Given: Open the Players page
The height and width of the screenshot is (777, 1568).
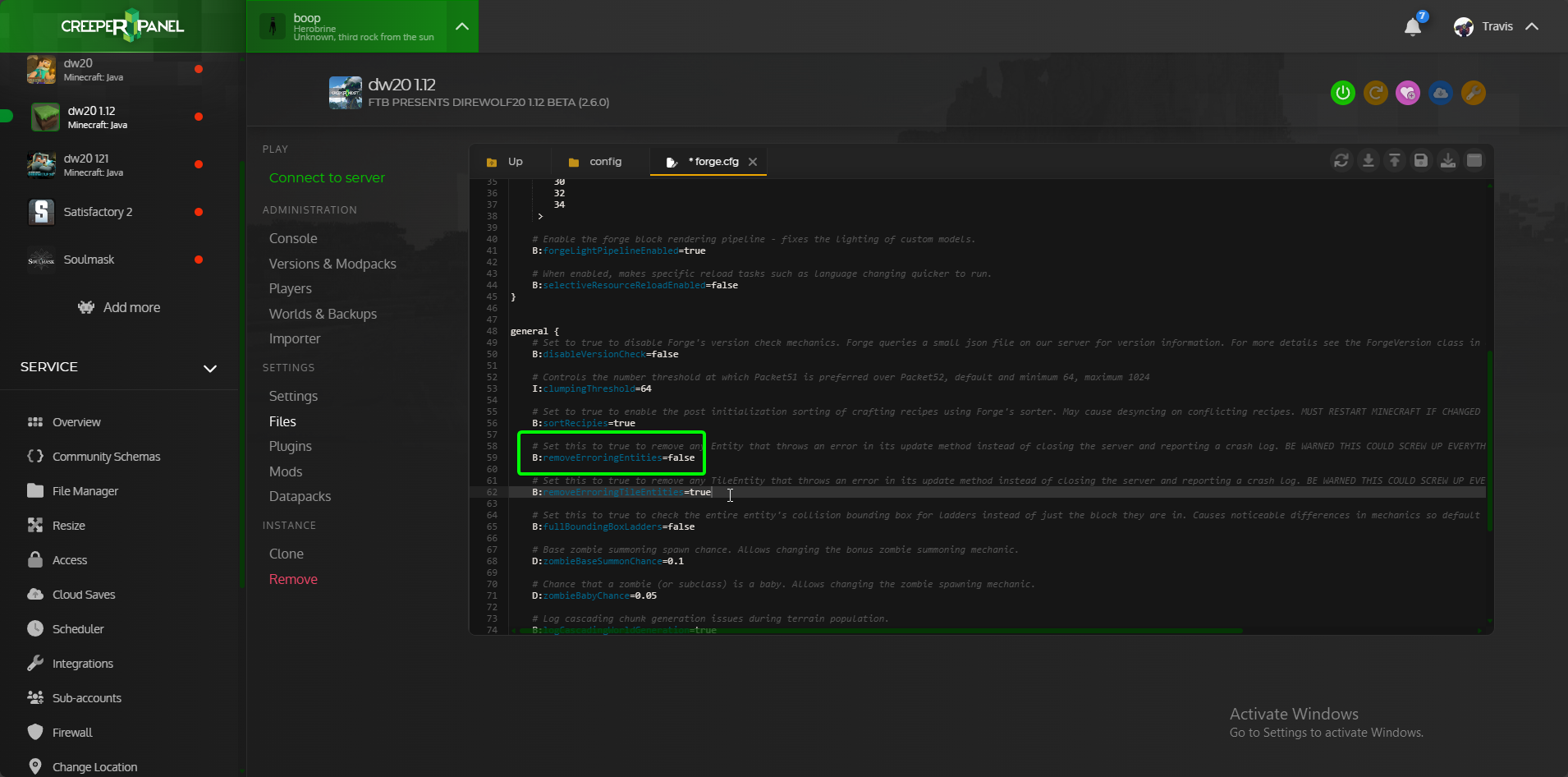Looking at the screenshot, I should [291, 288].
